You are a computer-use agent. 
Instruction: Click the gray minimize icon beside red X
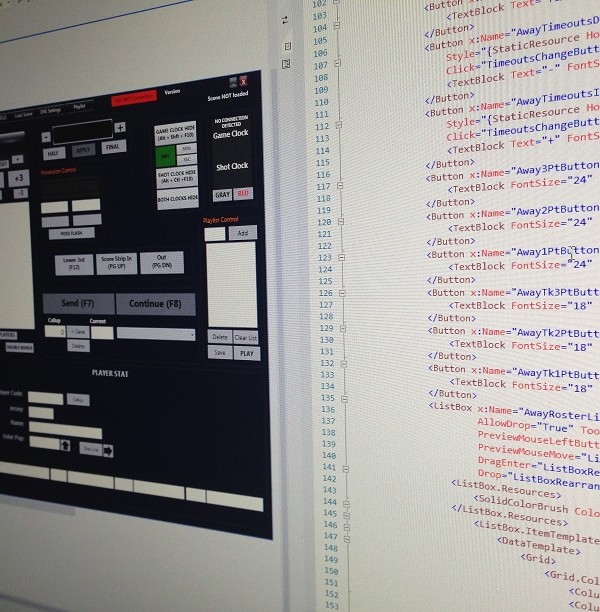pyautogui.click(x=233, y=82)
